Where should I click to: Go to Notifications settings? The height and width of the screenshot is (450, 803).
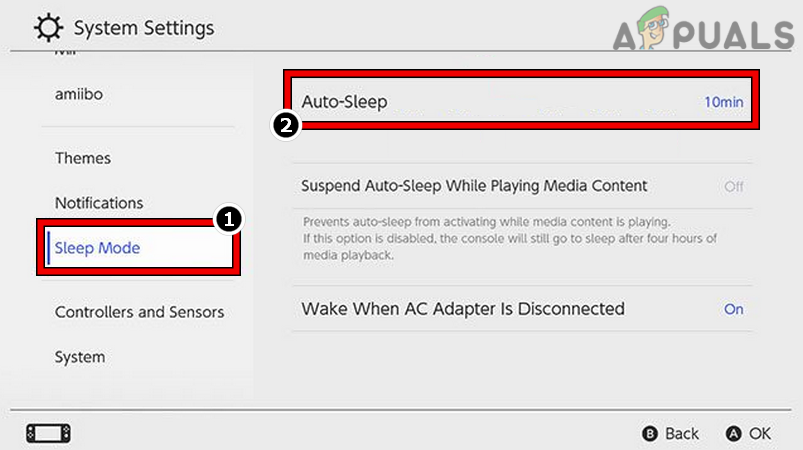coord(99,203)
